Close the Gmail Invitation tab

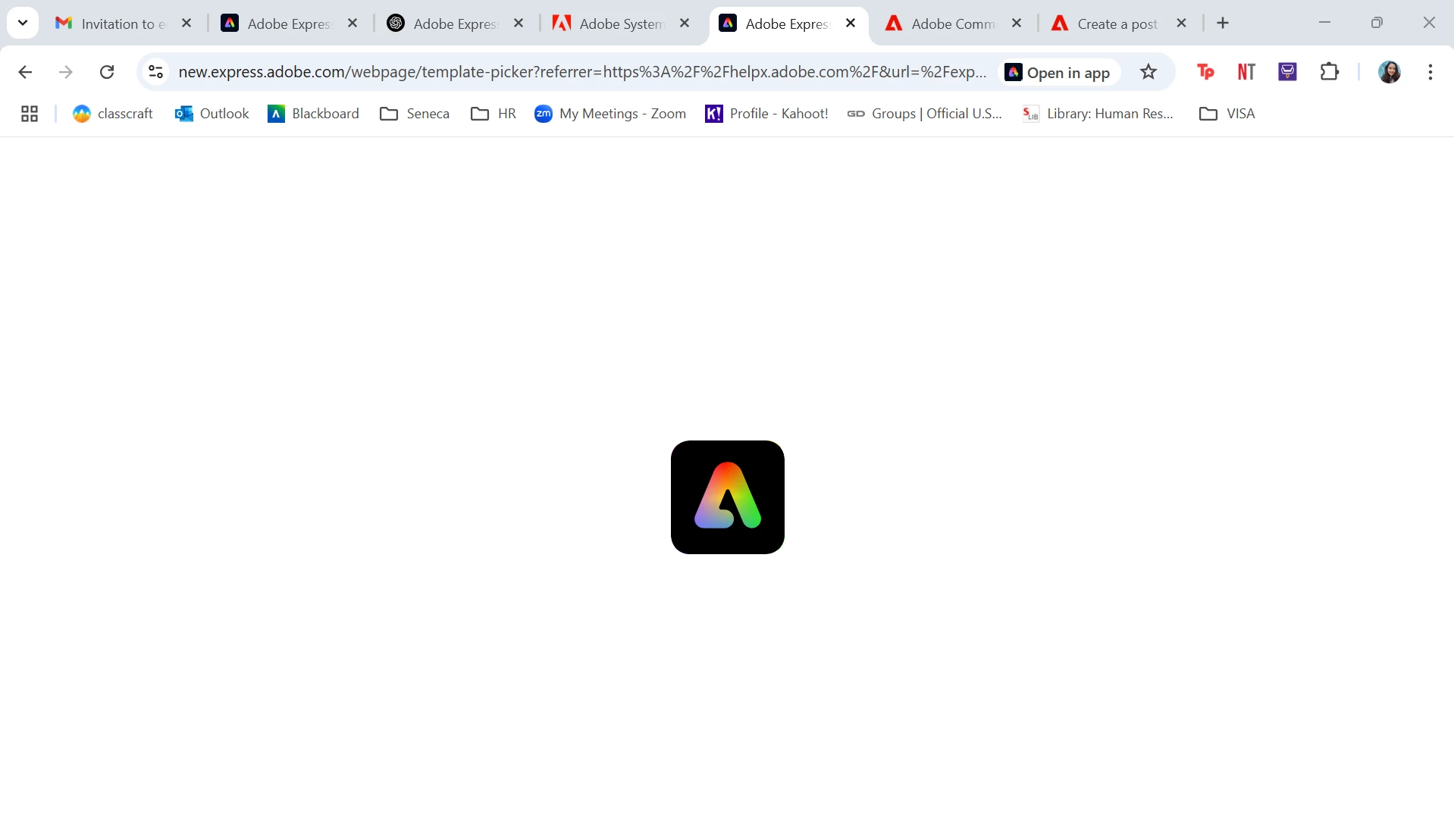coord(186,24)
